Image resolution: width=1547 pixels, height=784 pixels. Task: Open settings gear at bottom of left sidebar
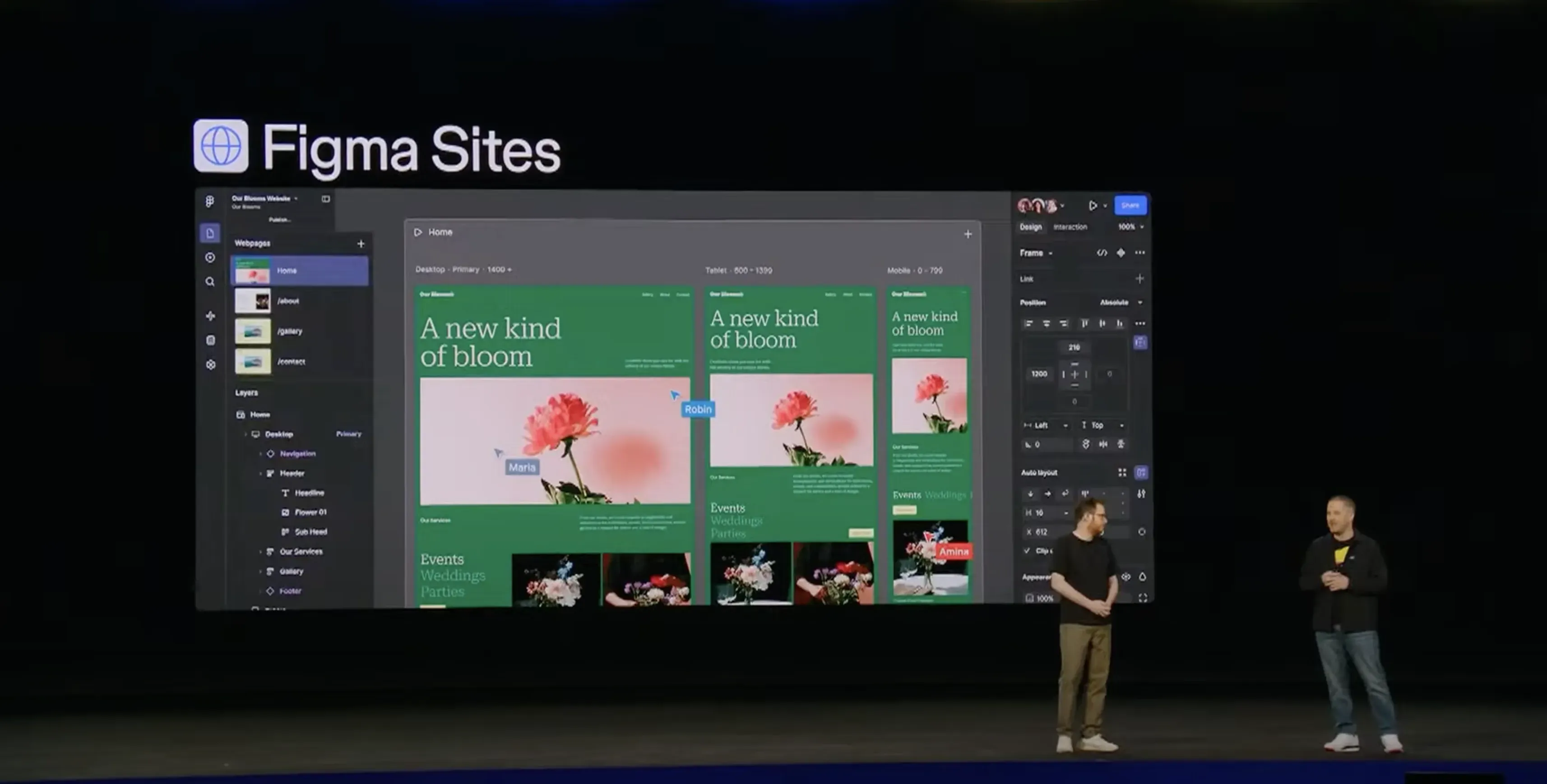(211, 364)
